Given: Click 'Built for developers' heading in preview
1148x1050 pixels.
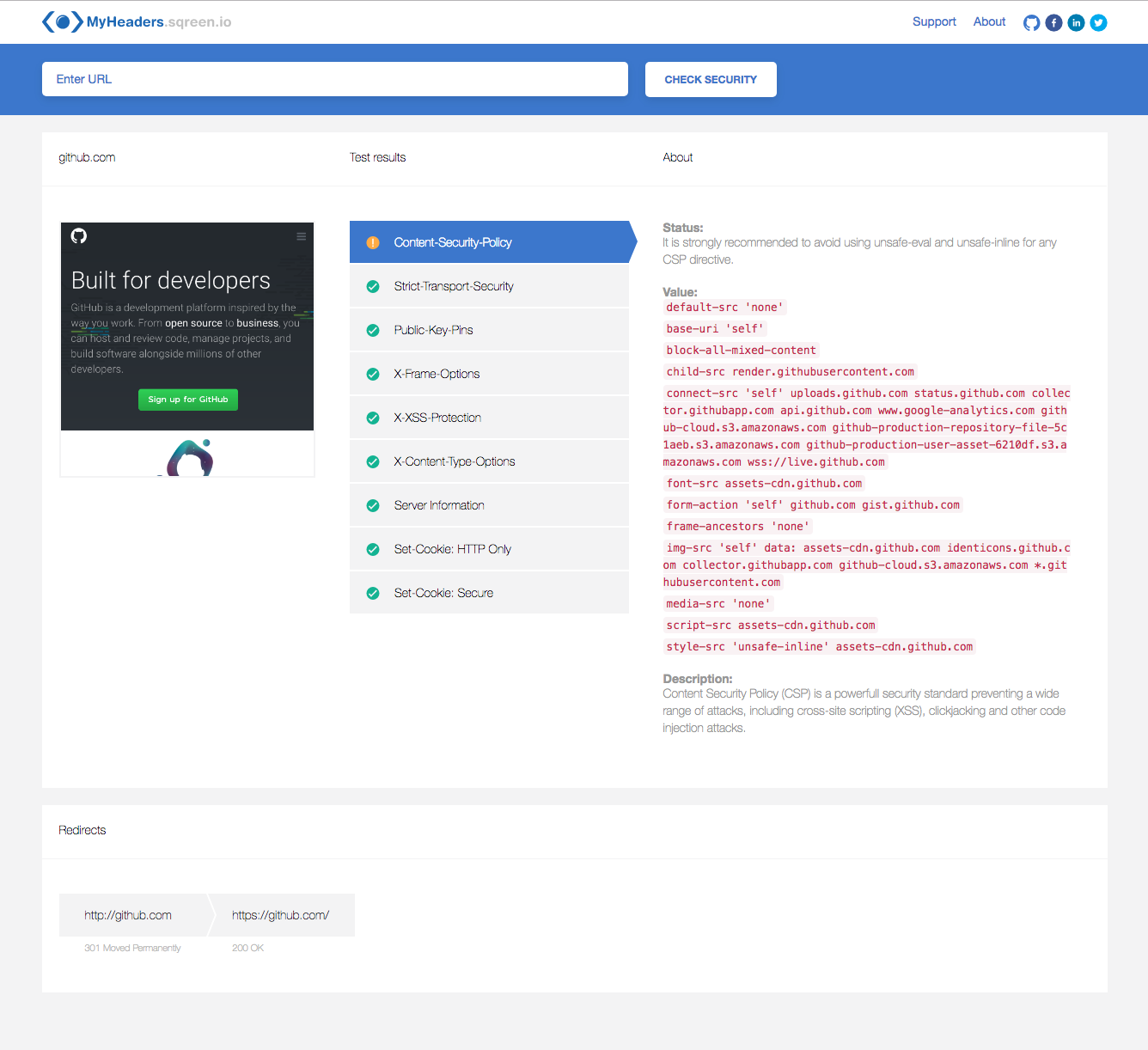Looking at the screenshot, I should 171,281.
